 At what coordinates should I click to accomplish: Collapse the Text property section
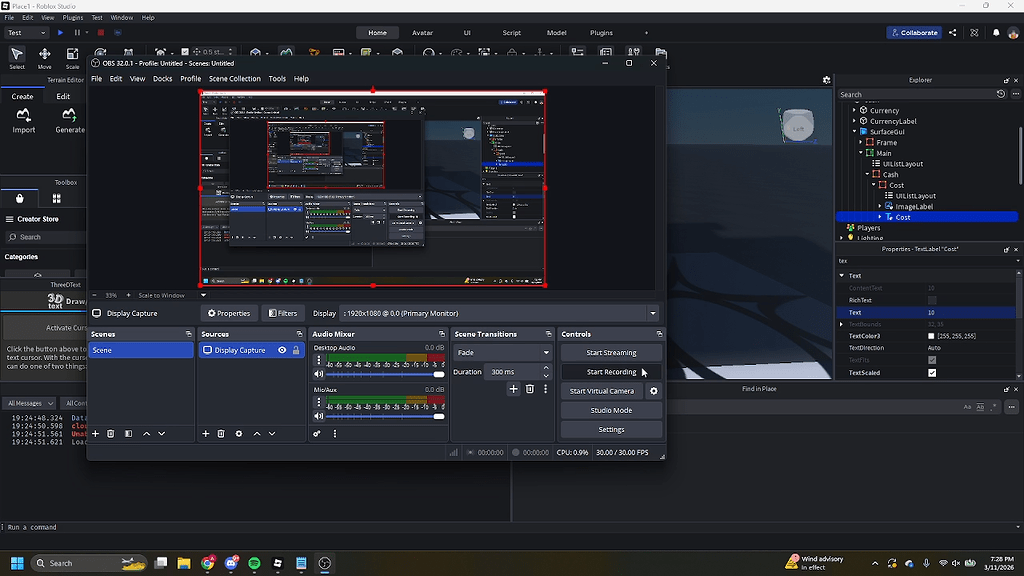click(842, 276)
